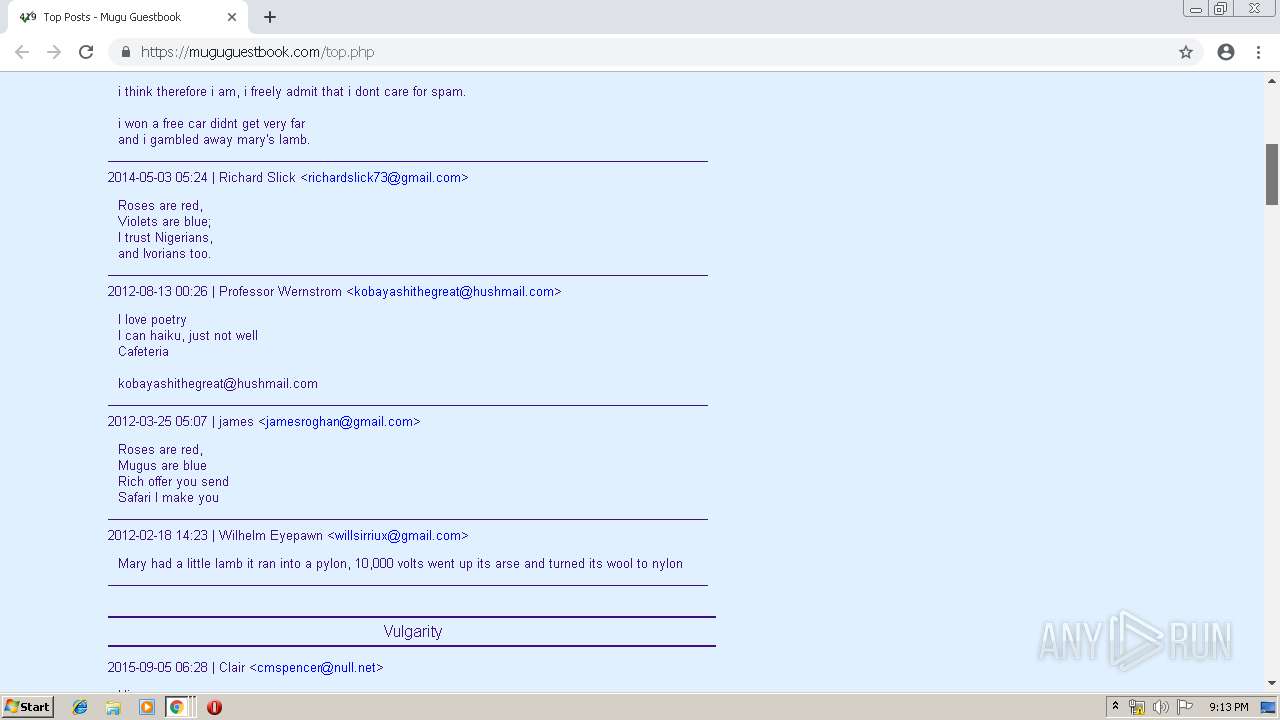Click the scrollbar up arrow
The image size is (1280, 720).
point(1272,80)
